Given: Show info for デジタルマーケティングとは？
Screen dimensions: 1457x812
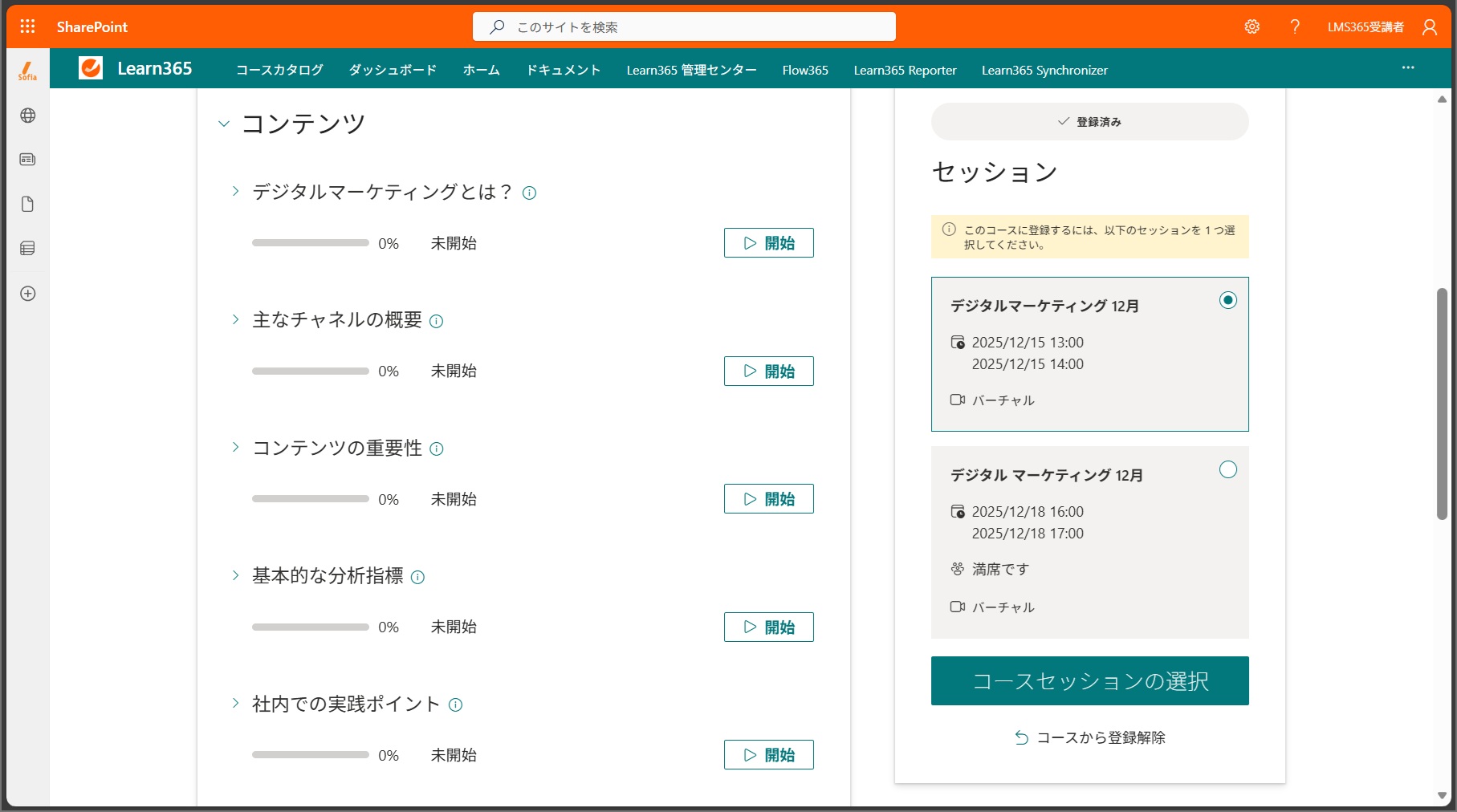Looking at the screenshot, I should 529,193.
